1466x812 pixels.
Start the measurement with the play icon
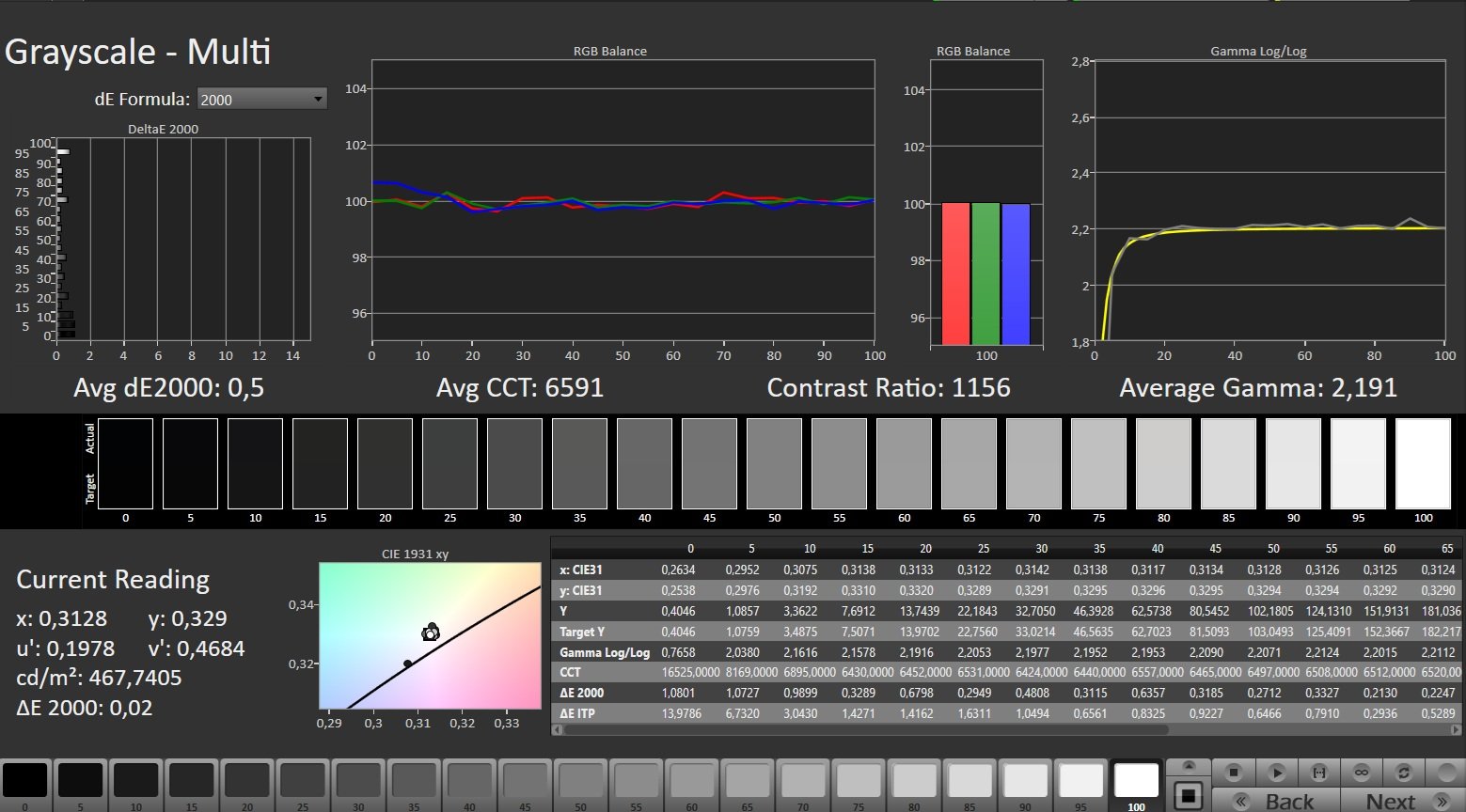pos(1276,773)
